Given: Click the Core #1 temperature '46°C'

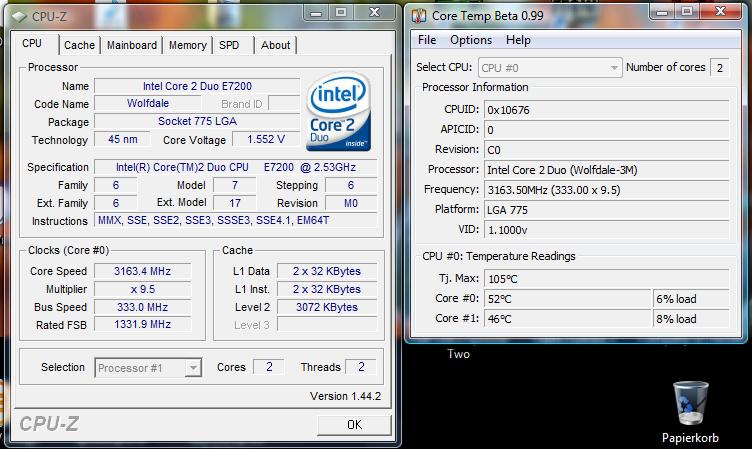Looking at the screenshot, I should coord(567,319).
